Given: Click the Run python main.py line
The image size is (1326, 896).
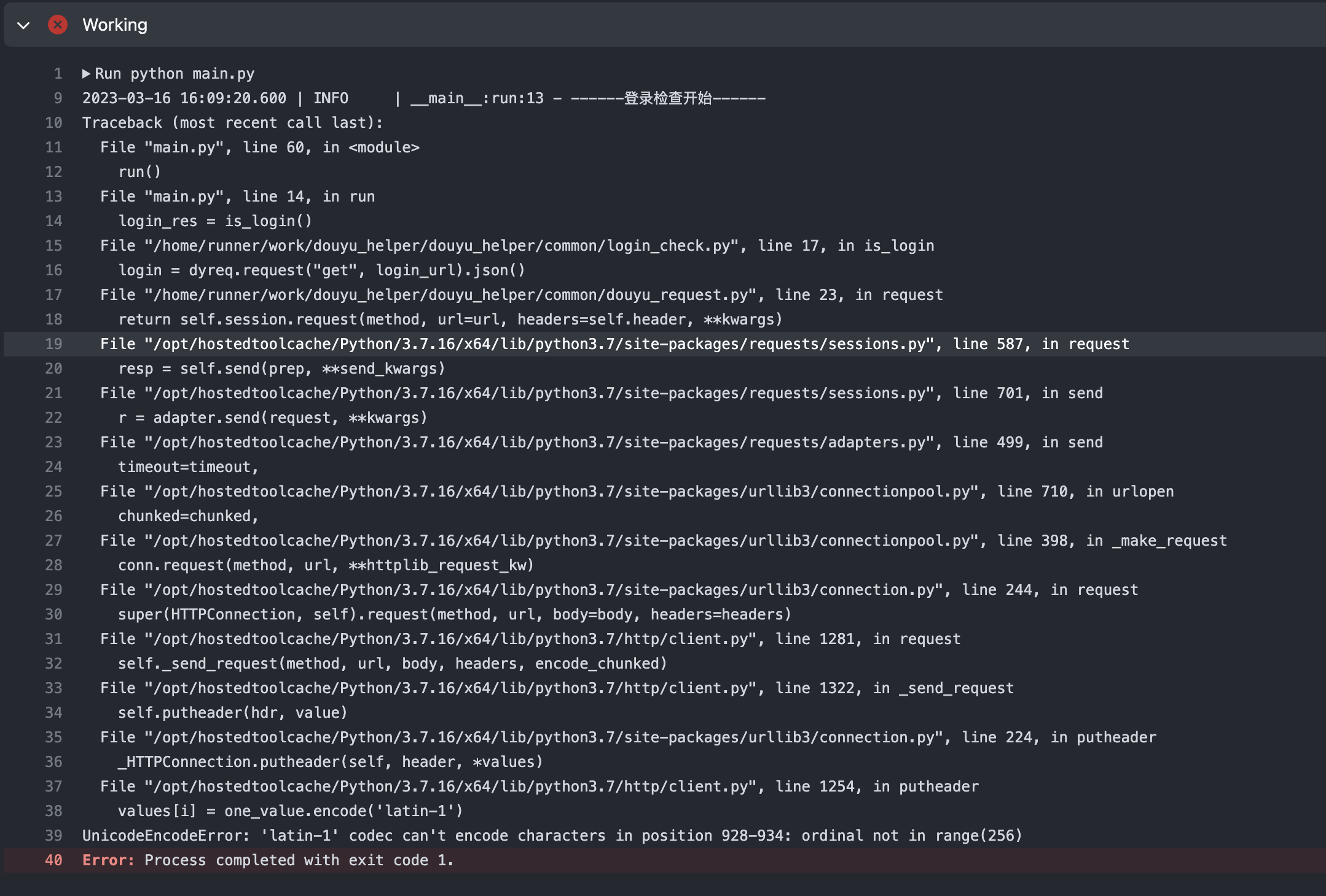Looking at the screenshot, I should (x=174, y=74).
